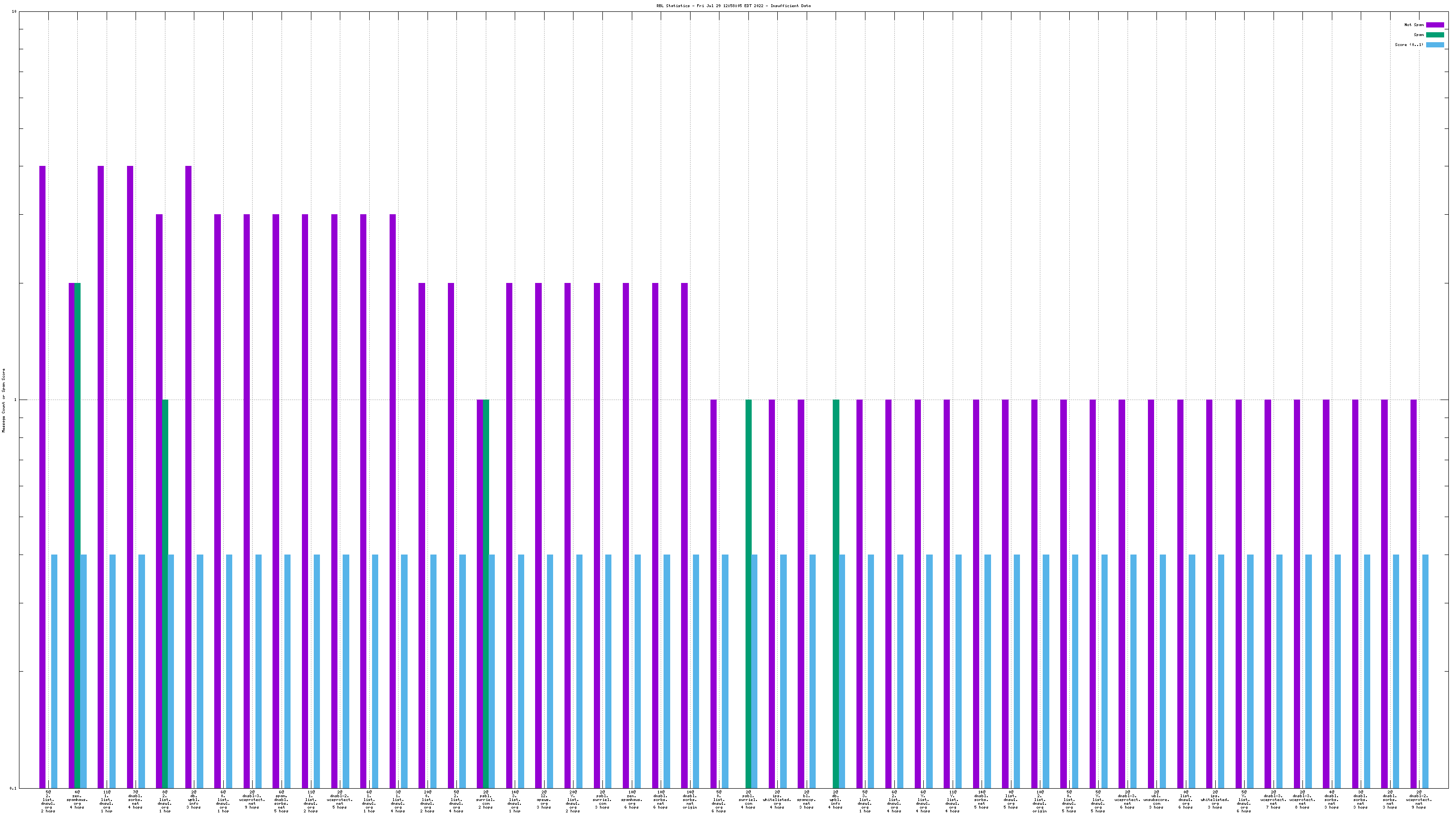
Task: Click the 'apews.org 3 hops' axis label
Action: pos(544,800)
